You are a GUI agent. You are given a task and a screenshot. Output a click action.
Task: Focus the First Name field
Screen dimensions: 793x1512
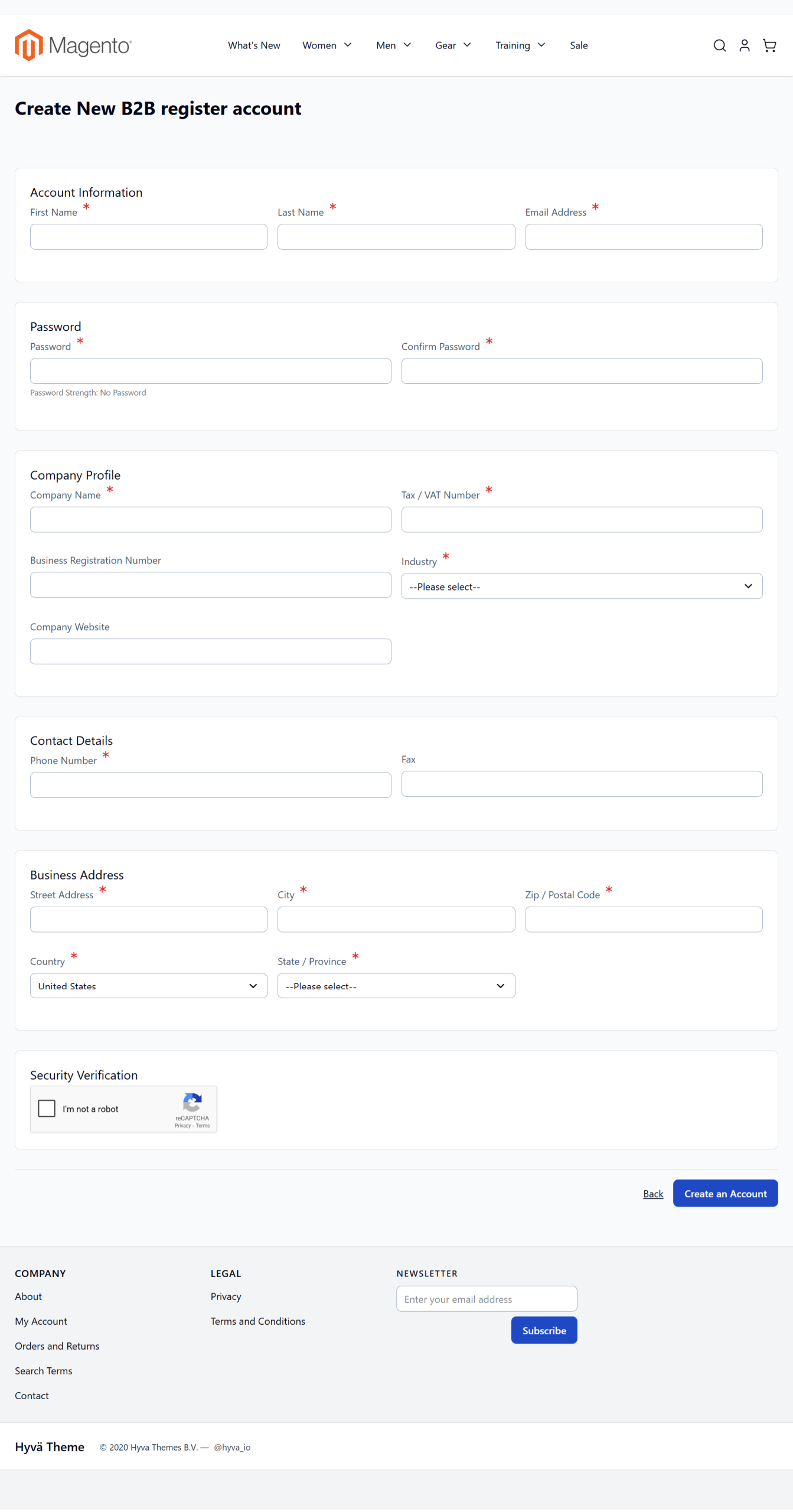coord(148,237)
